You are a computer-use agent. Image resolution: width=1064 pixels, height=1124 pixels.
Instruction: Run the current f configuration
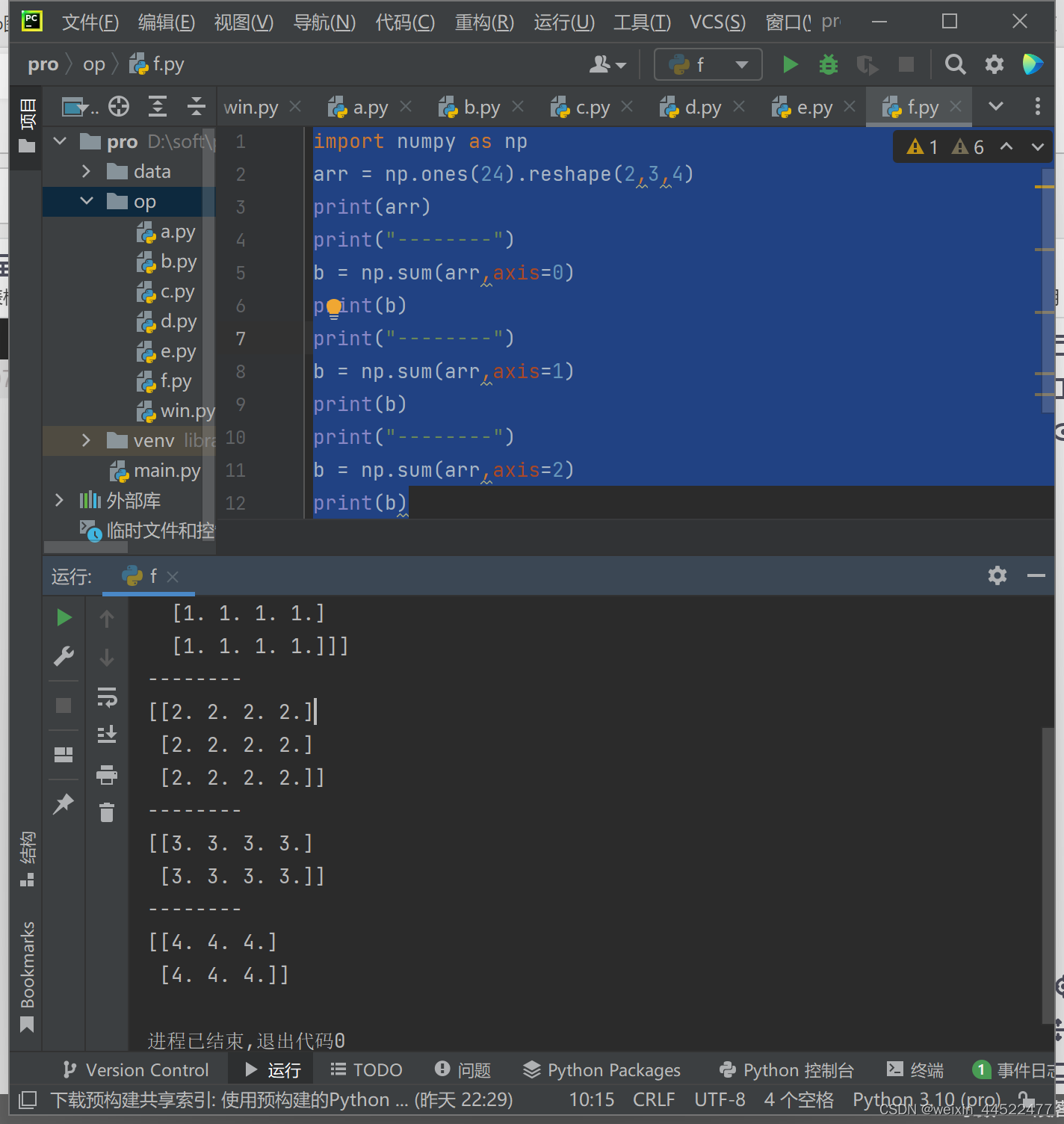(x=790, y=64)
